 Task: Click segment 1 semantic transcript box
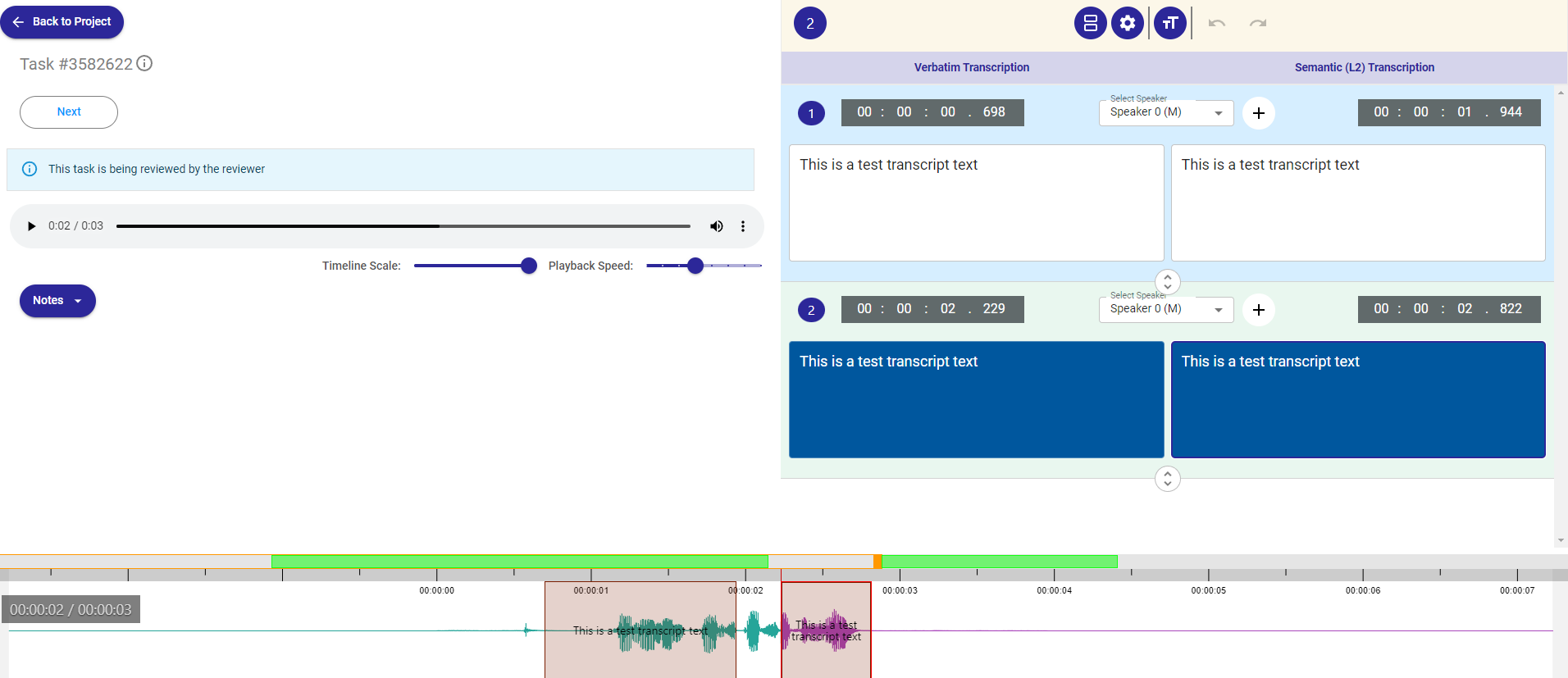(x=1358, y=203)
